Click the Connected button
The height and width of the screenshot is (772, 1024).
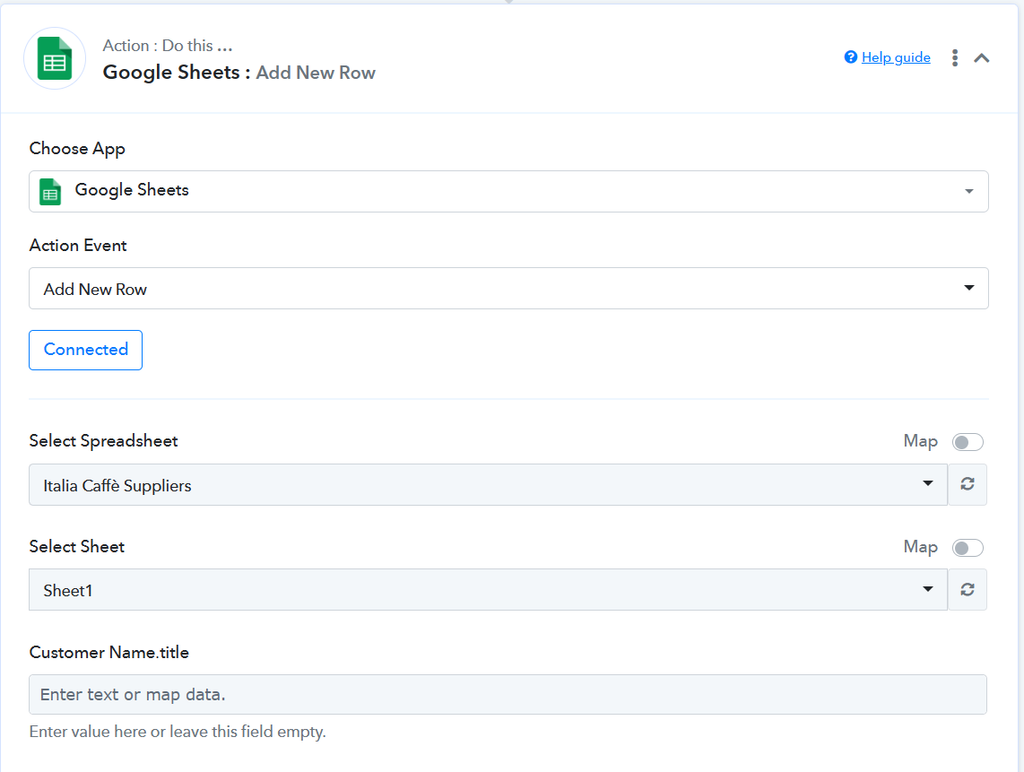86,350
